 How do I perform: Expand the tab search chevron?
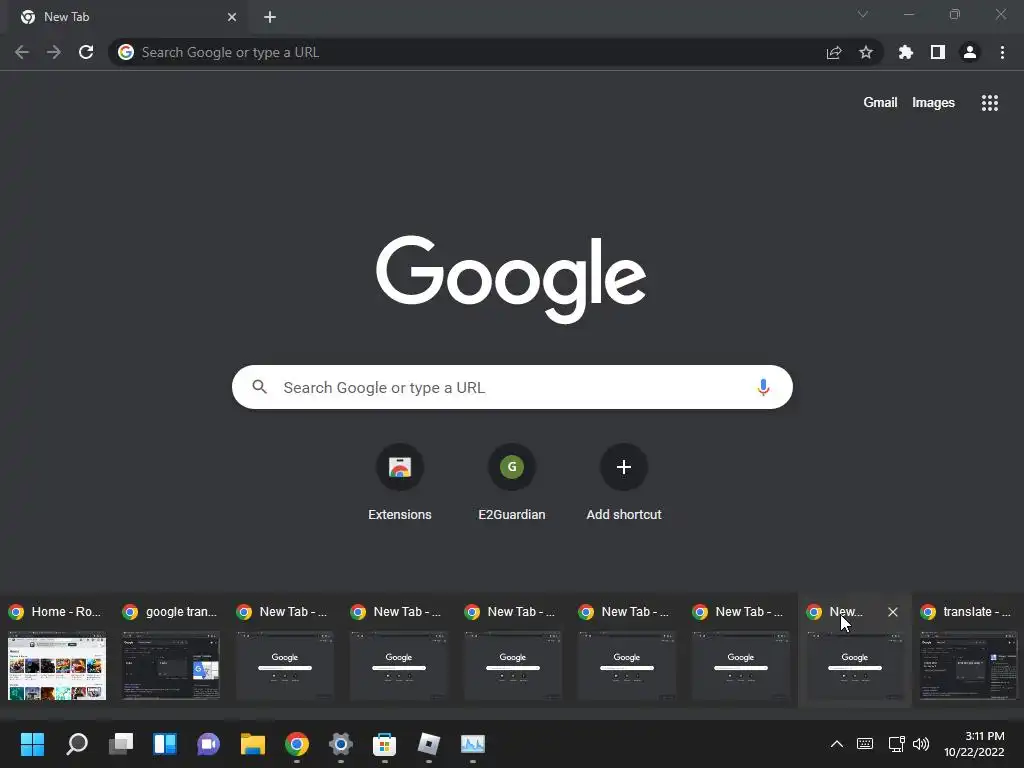(x=863, y=14)
